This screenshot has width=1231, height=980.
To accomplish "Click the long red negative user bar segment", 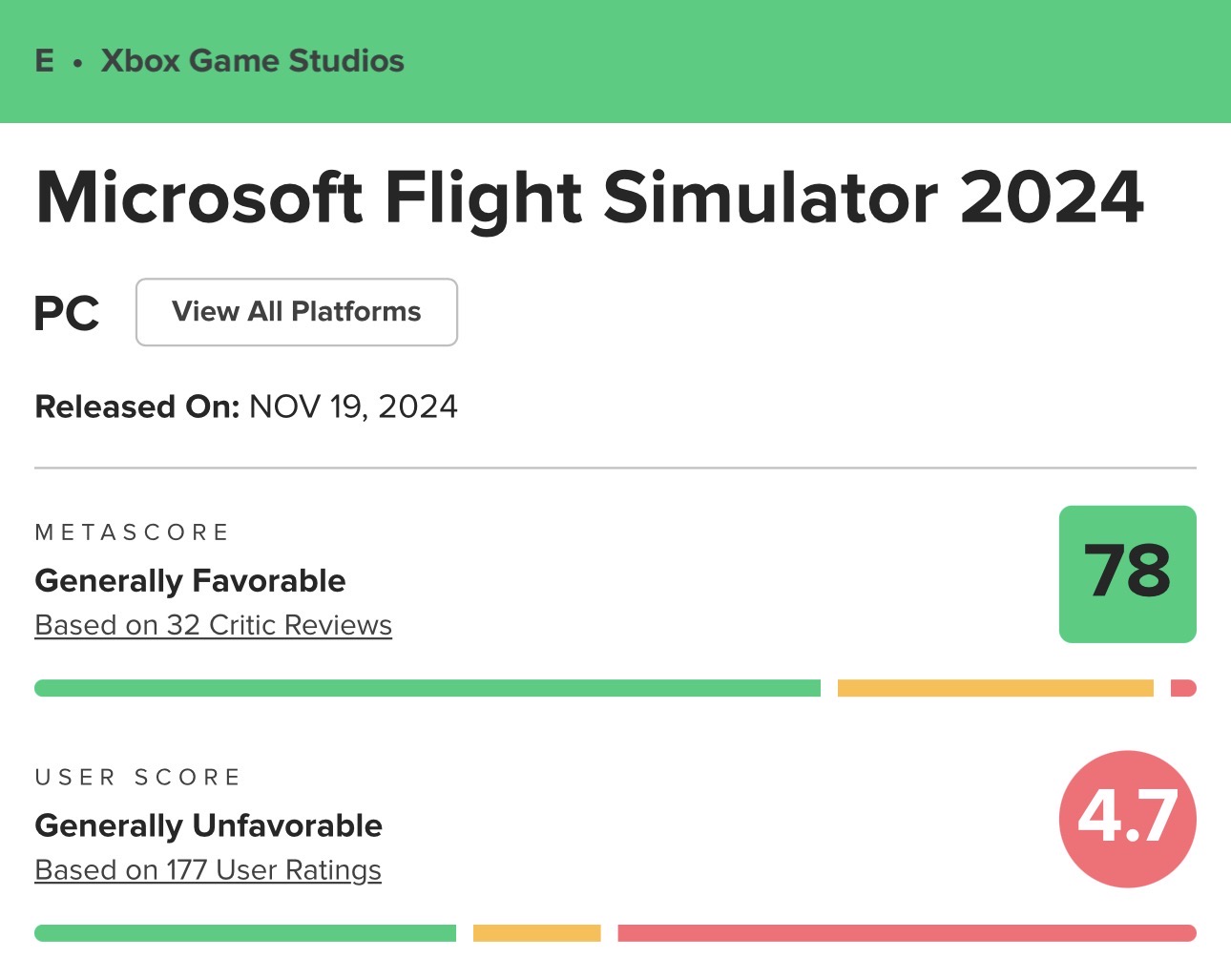I will click(x=907, y=933).
